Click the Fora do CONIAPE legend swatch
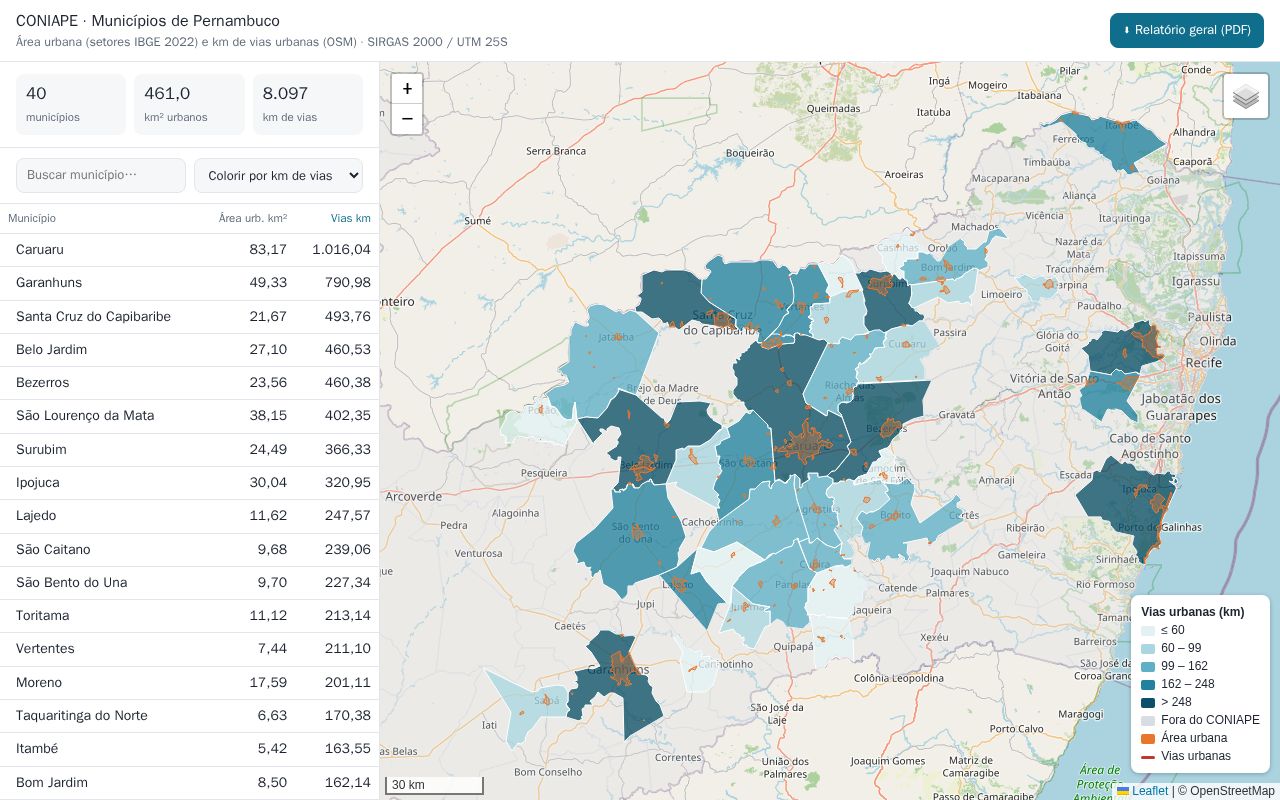This screenshot has width=1280, height=800. coord(1148,720)
